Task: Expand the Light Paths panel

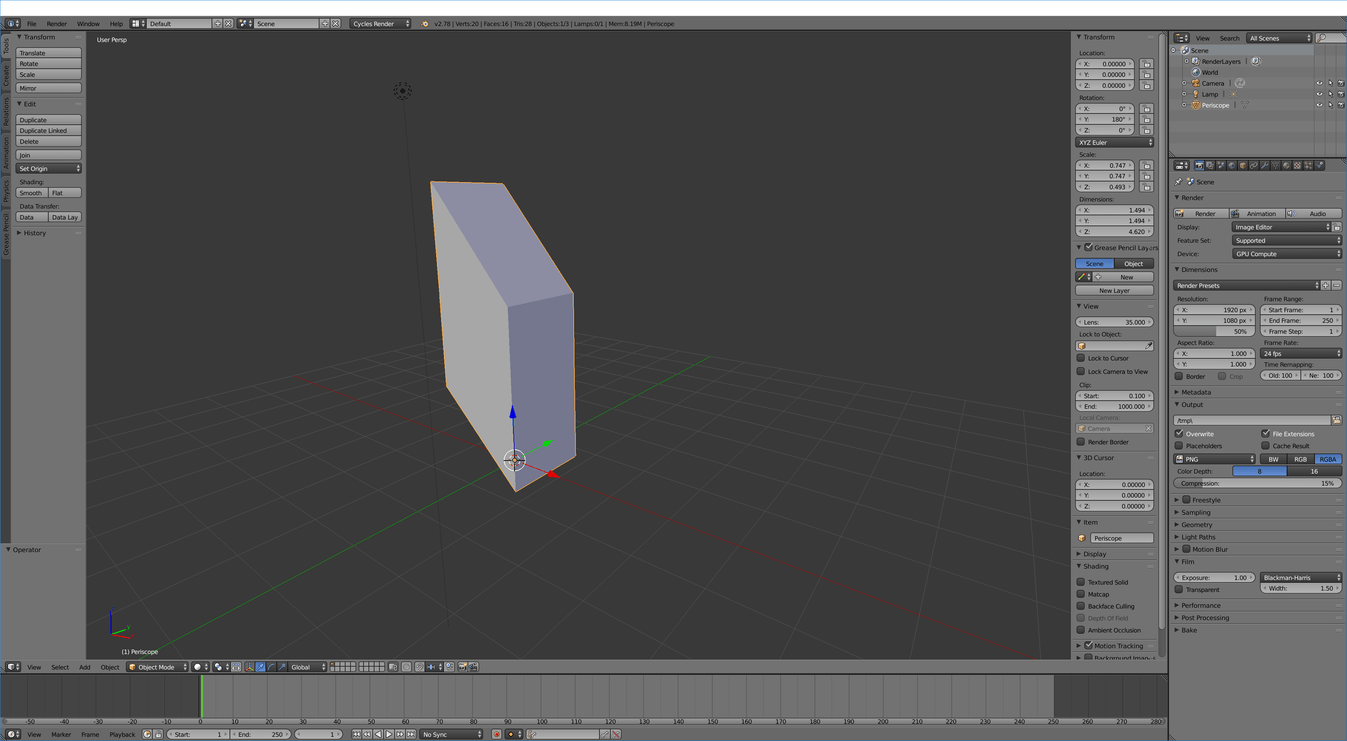Action: [1198, 537]
